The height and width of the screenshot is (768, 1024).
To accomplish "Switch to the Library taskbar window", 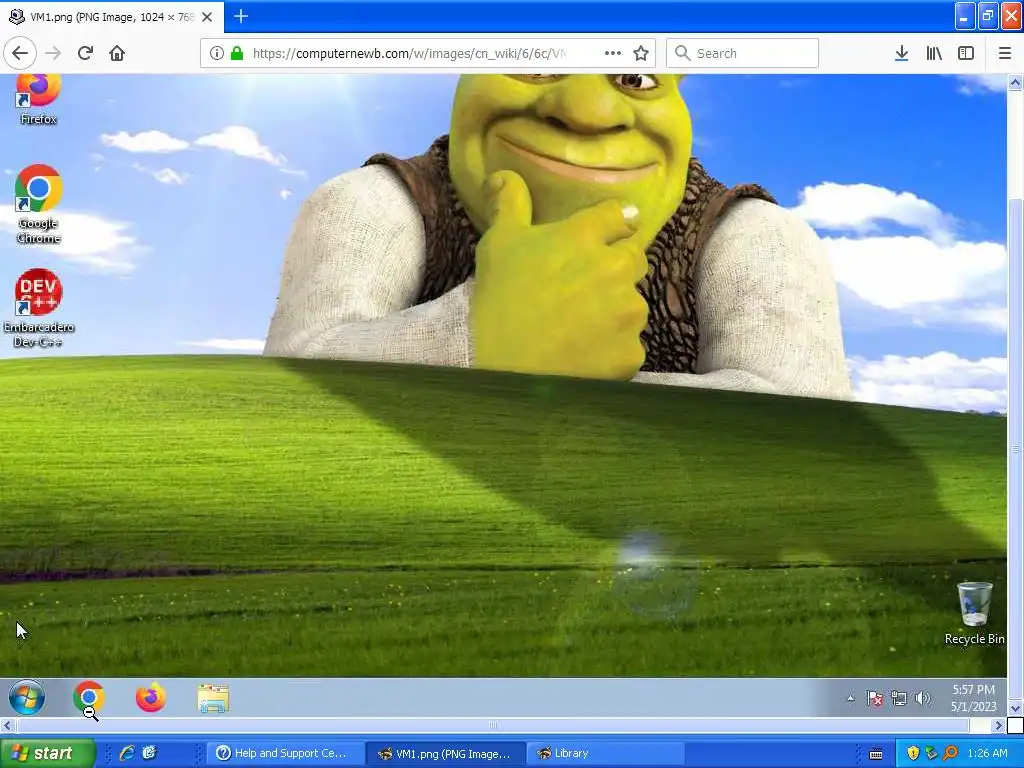I will pos(605,753).
